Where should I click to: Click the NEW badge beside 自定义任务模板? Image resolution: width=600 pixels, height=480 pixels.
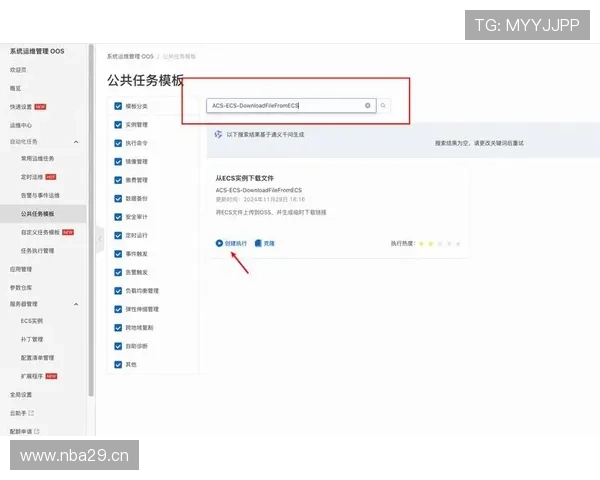click(68, 232)
